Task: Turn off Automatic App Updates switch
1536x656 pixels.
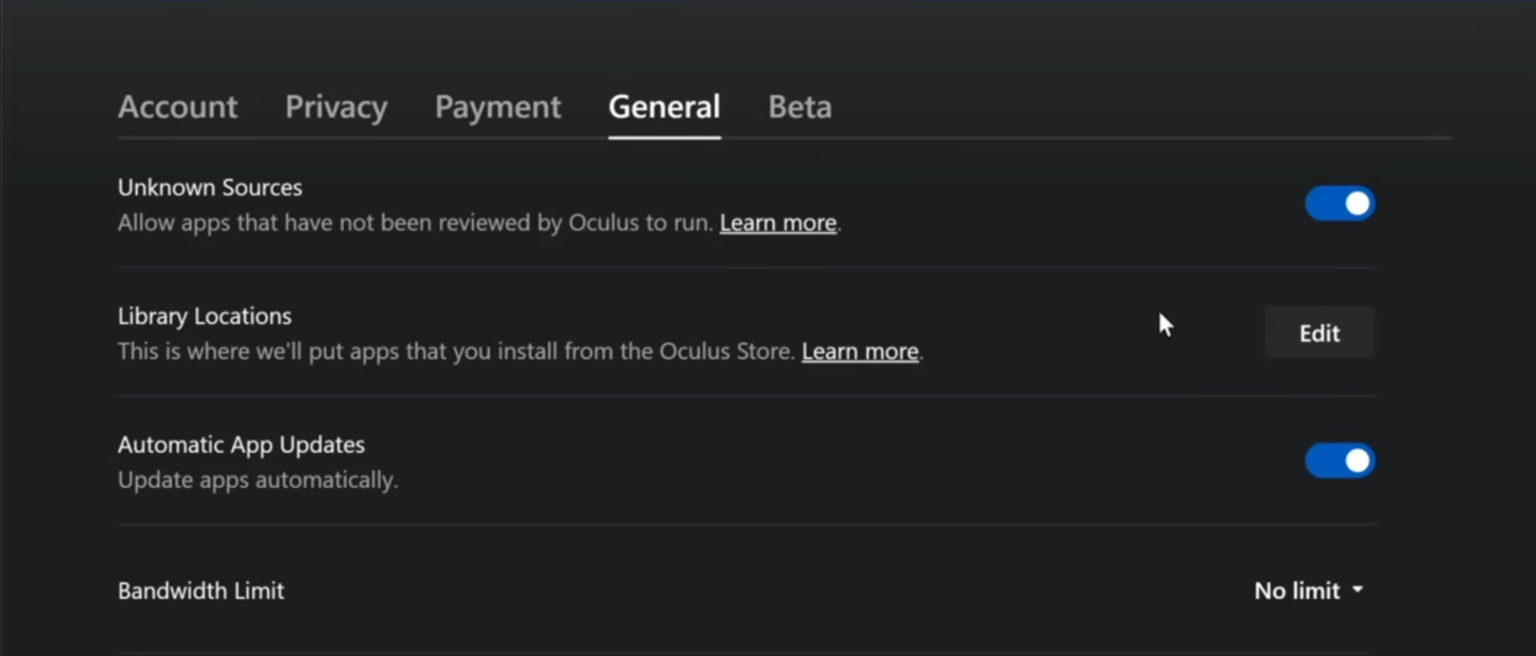Action: click(1339, 461)
